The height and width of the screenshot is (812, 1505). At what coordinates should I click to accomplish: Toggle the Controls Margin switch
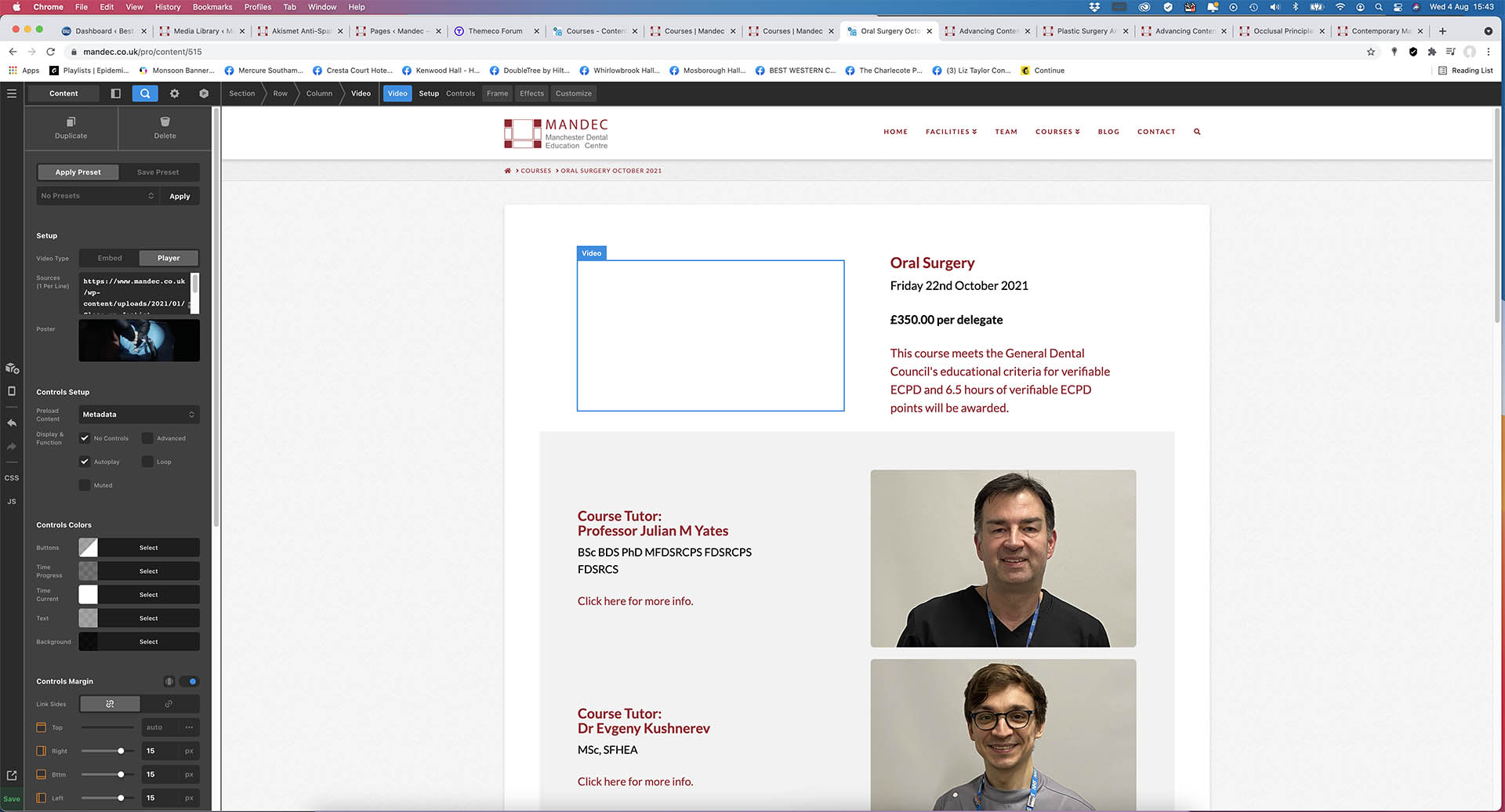click(x=189, y=681)
